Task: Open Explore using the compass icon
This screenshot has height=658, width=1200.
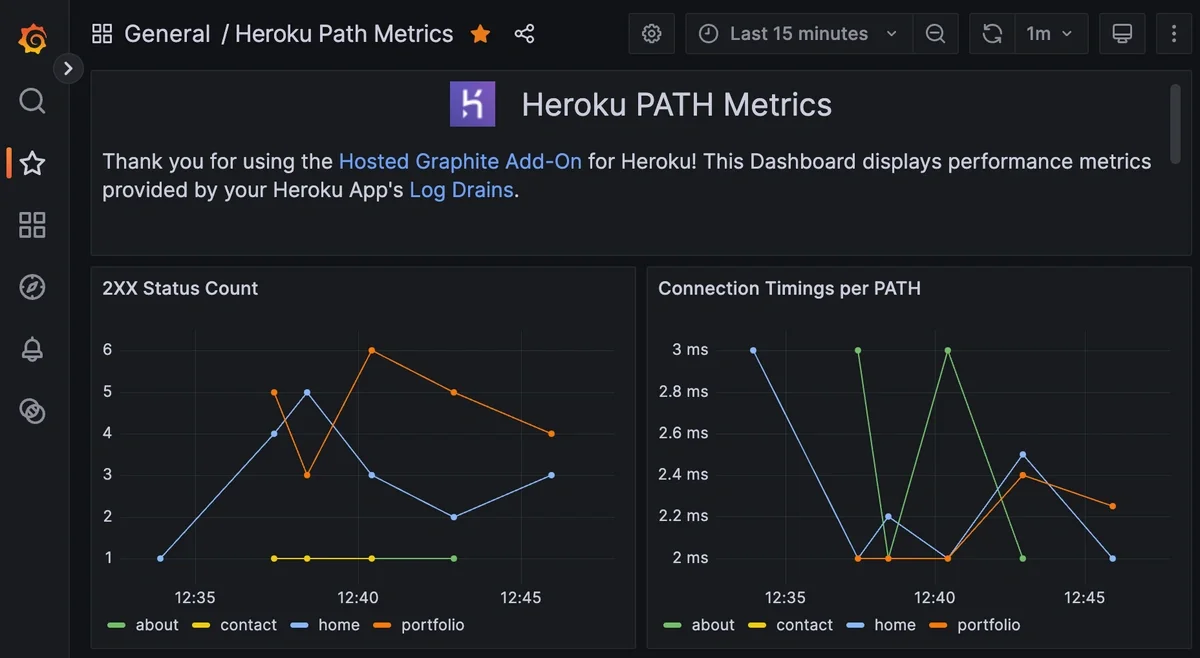Action: [31, 287]
